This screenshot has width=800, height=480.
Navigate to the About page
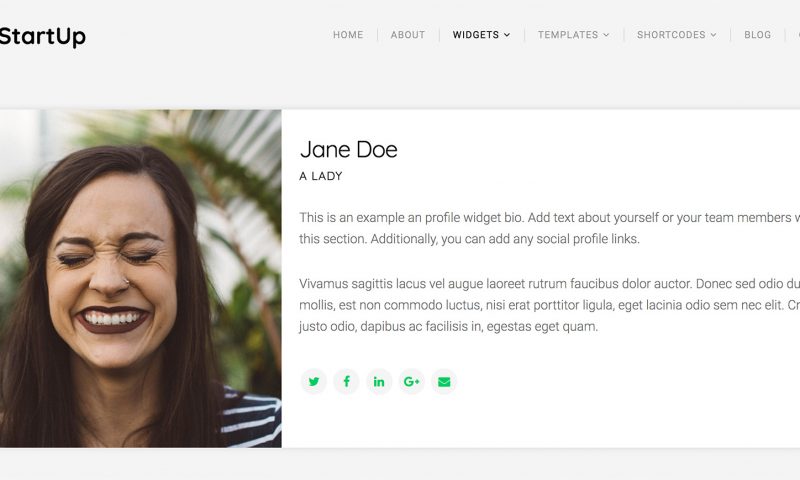(408, 35)
